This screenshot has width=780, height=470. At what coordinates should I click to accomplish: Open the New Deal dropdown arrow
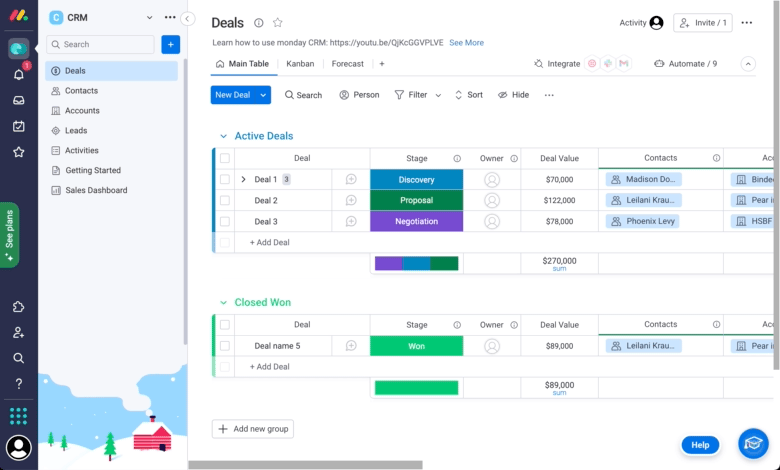263,95
